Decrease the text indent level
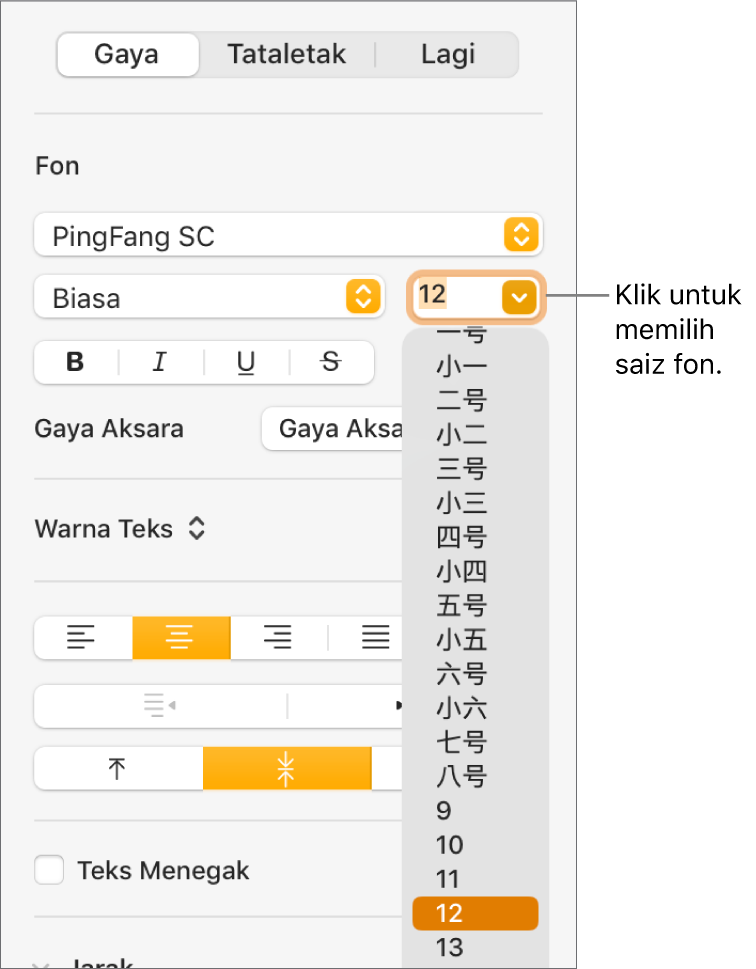 coord(160,705)
